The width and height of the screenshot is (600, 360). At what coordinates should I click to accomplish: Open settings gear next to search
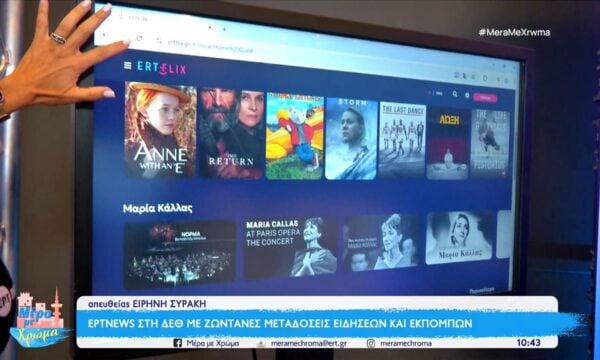coord(467,95)
